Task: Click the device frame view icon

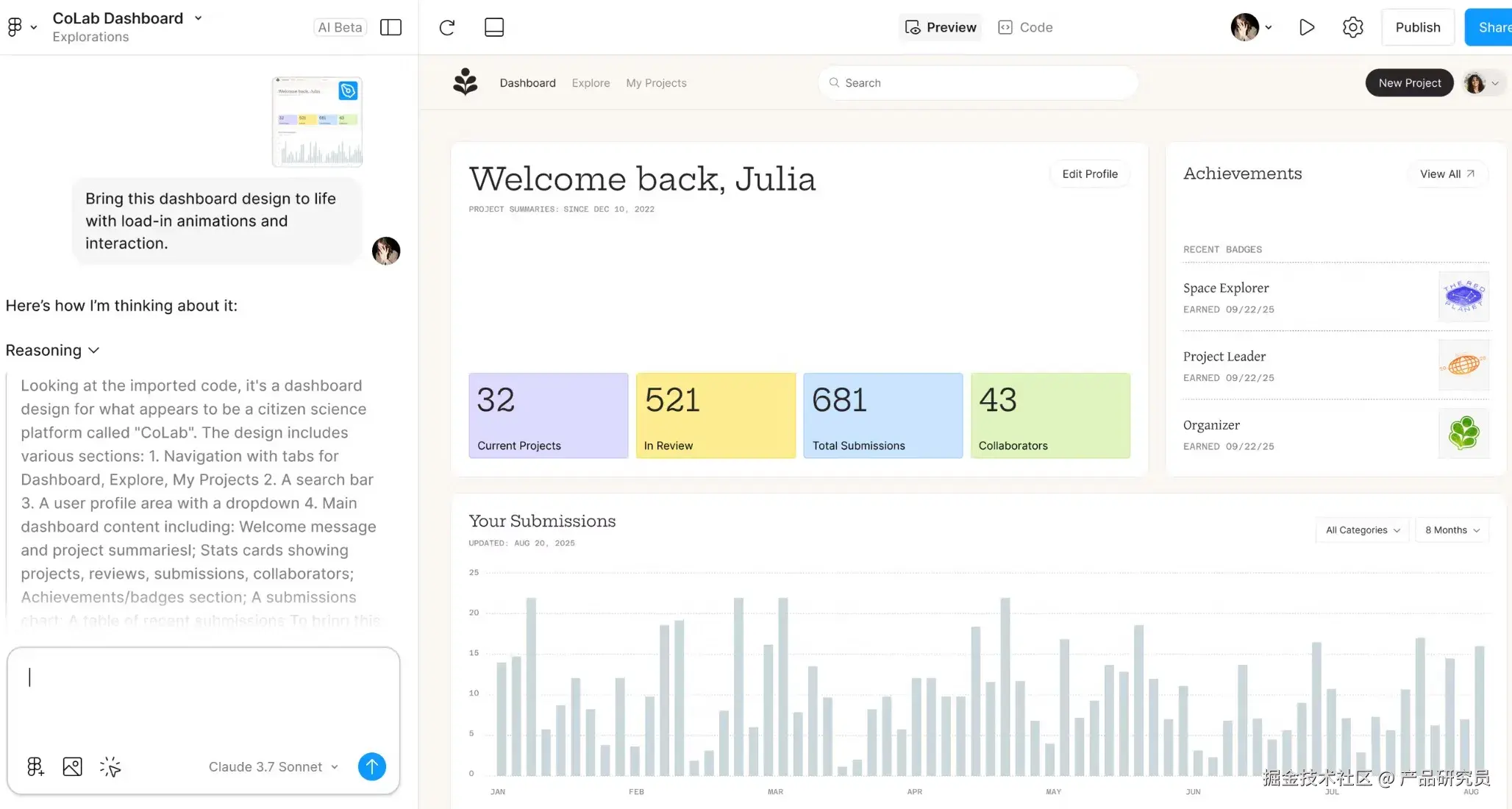Action: point(494,27)
